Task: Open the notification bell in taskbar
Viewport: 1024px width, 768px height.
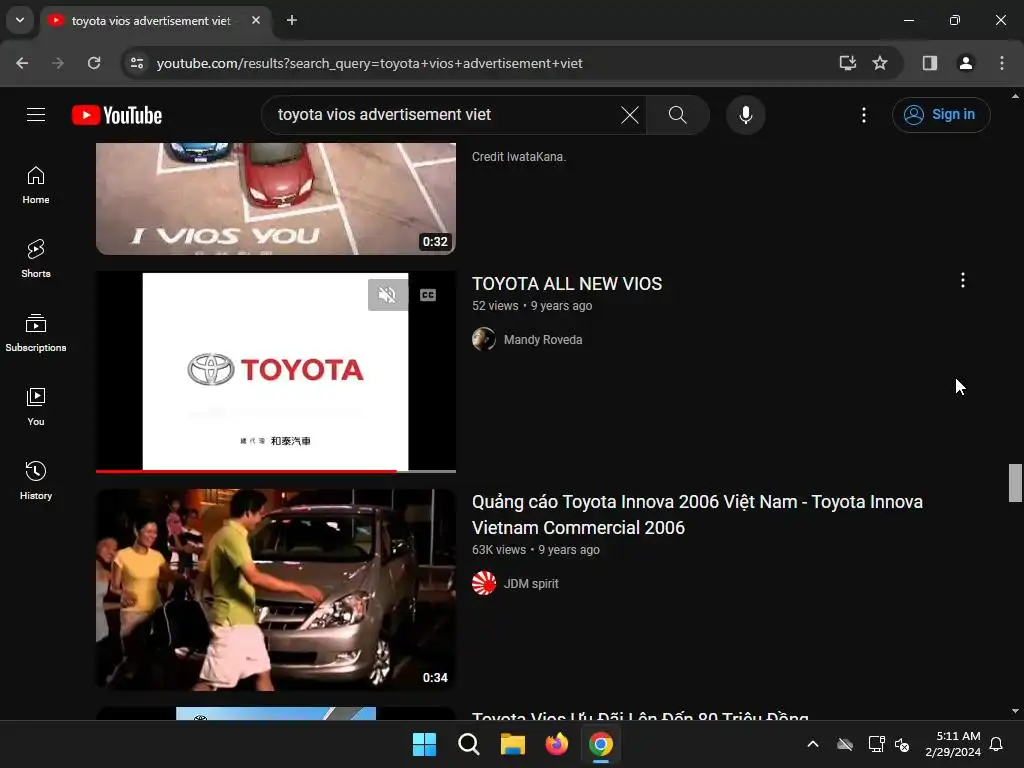Action: (x=997, y=744)
